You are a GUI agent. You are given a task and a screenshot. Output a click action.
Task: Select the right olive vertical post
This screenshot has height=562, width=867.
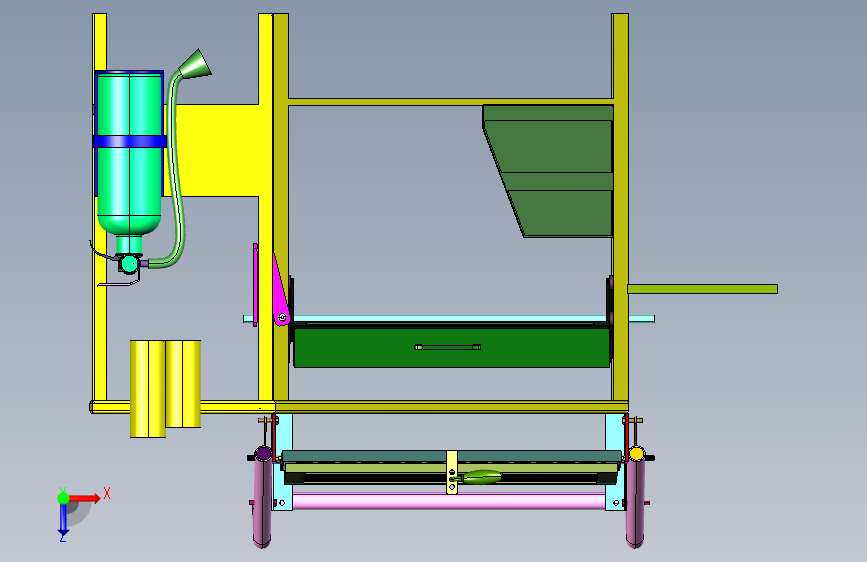click(x=620, y=207)
